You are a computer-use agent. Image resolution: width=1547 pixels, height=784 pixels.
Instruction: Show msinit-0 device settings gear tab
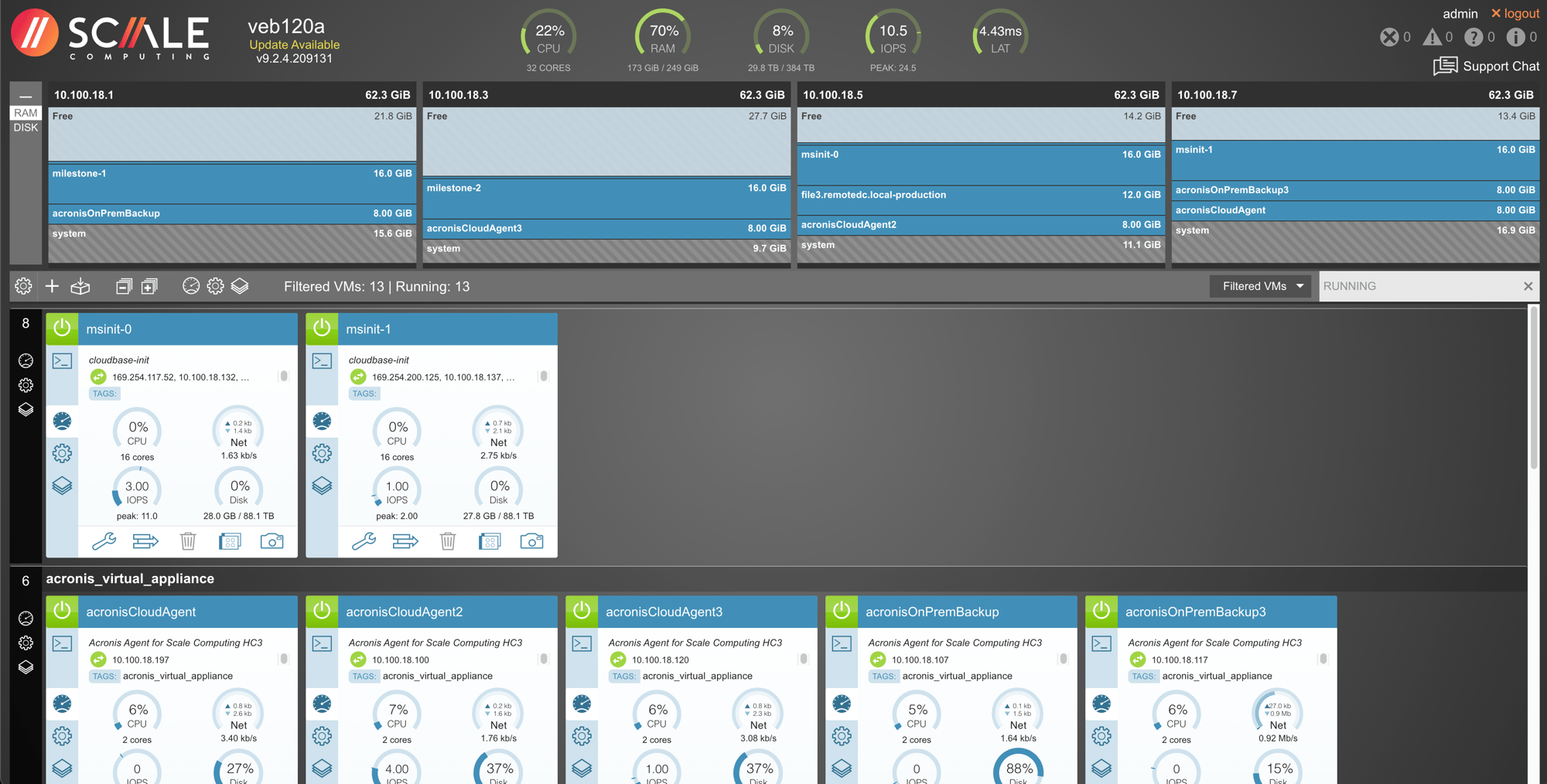[62, 453]
